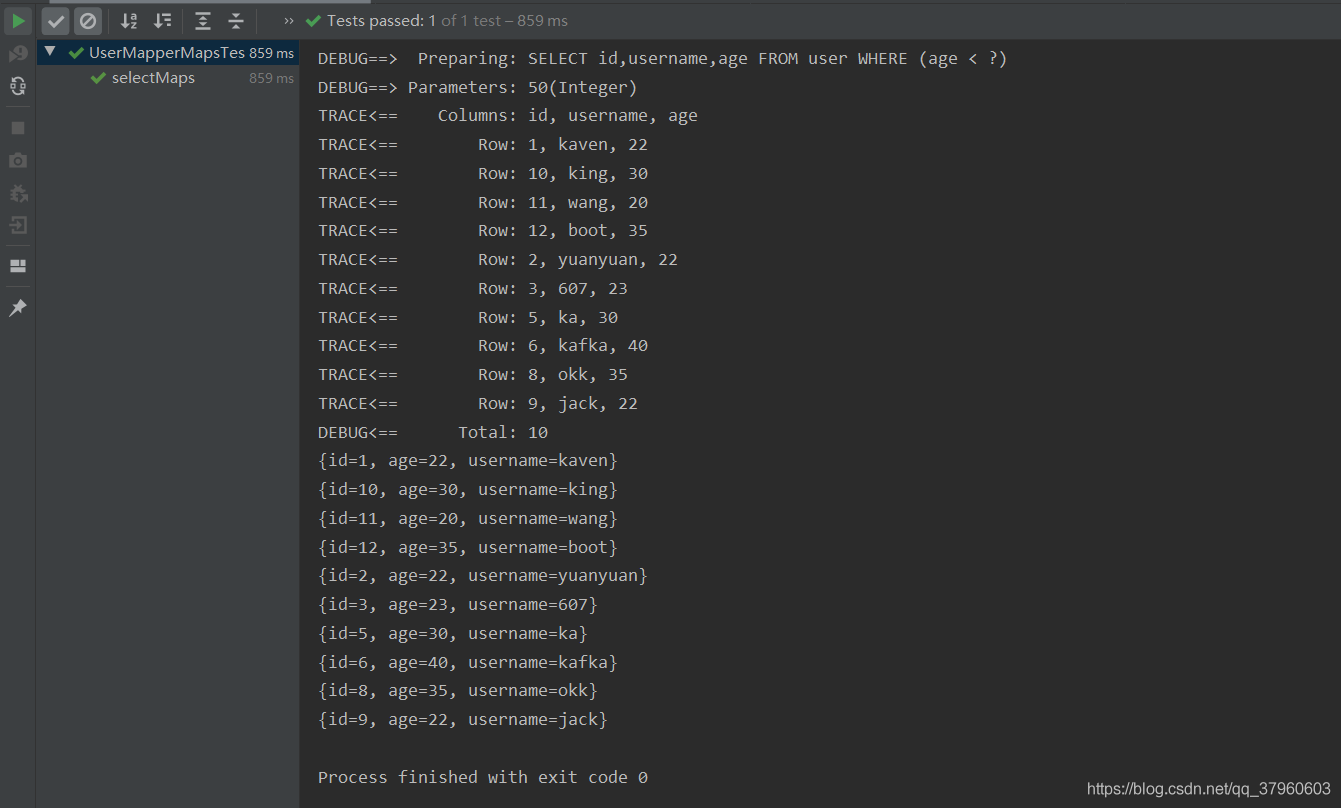Click the Exit icon in sidebar

pos(18,225)
